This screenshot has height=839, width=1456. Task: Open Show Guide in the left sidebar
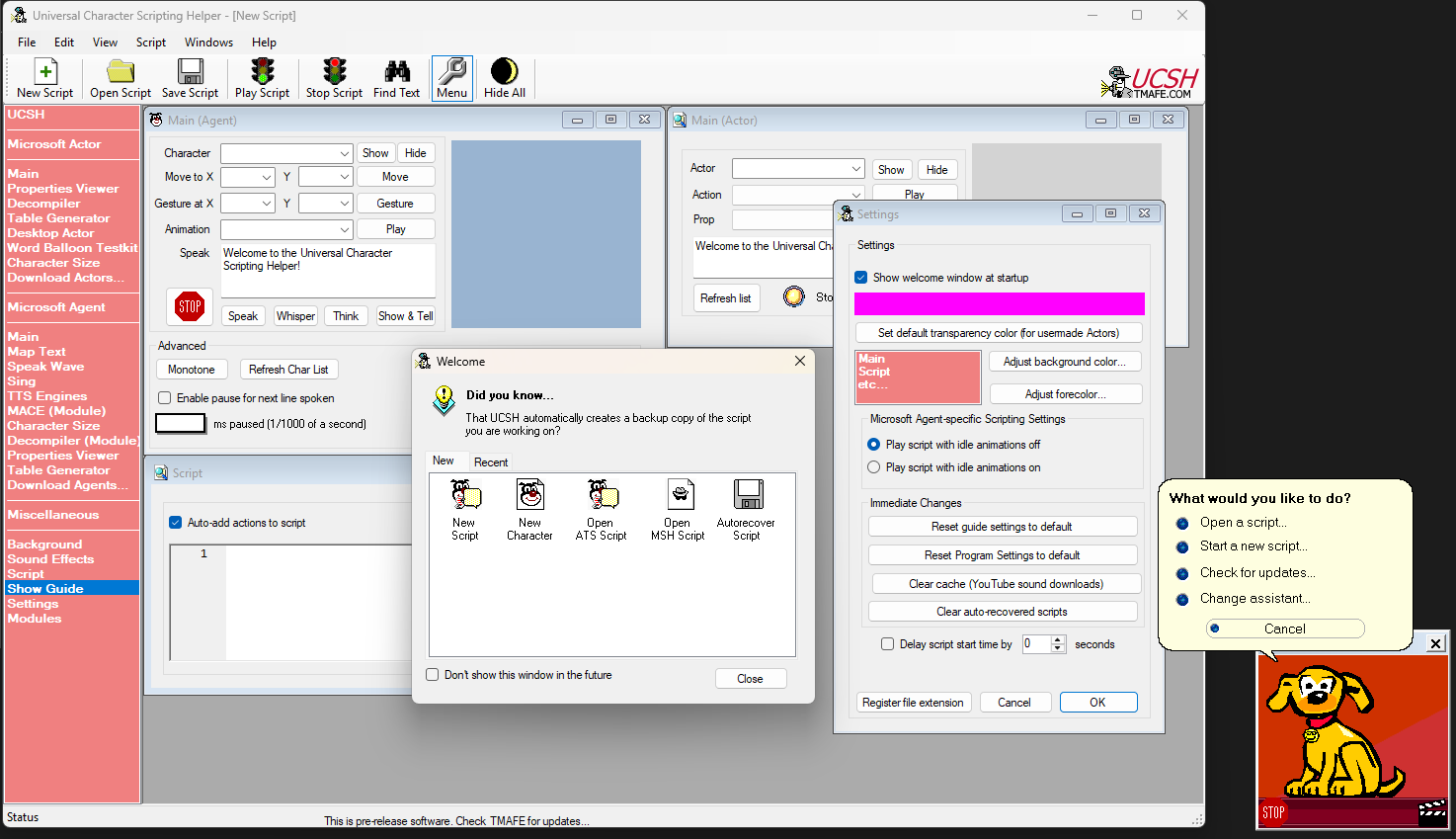coord(72,589)
